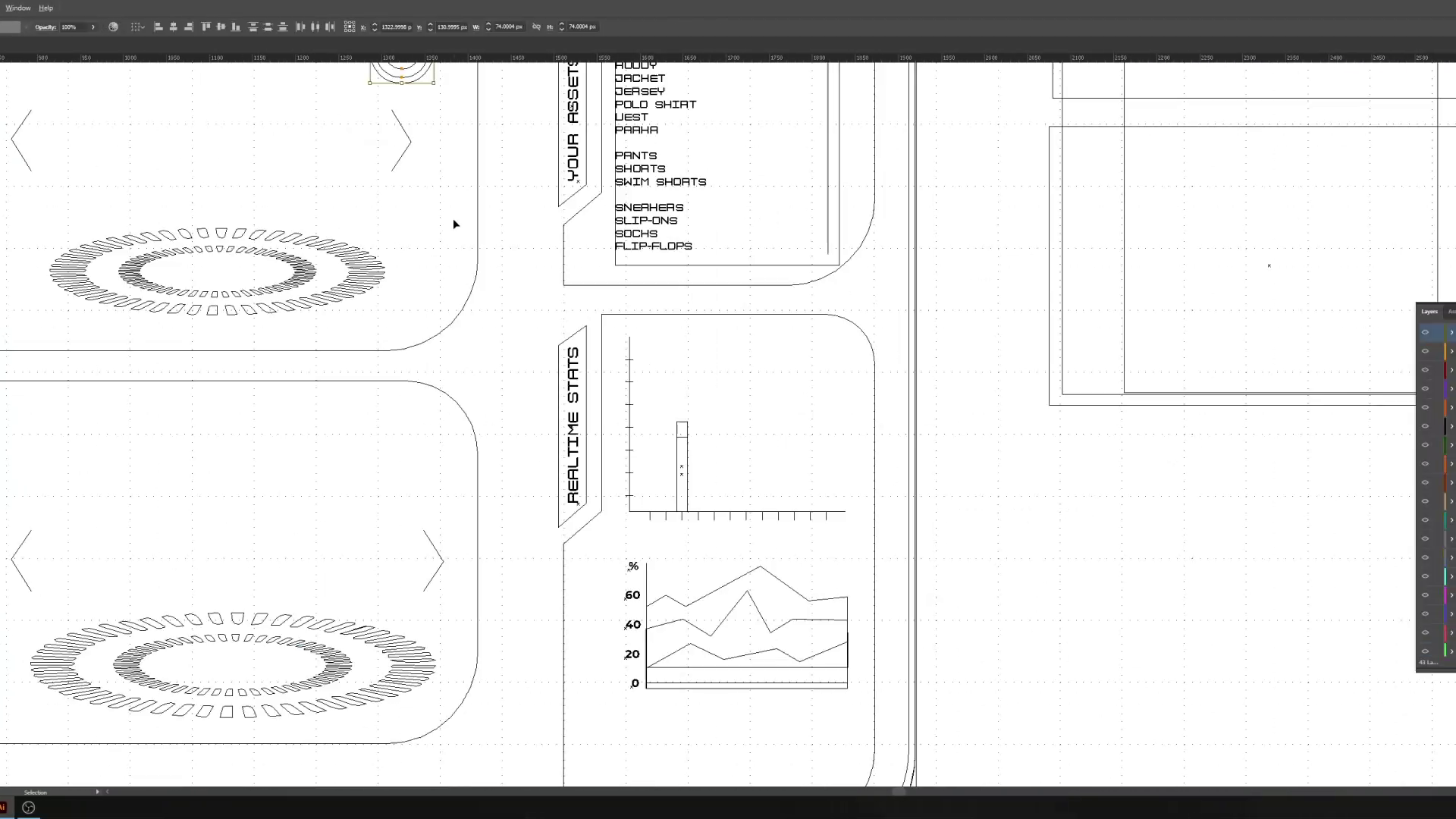This screenshot has width=1456, height=819.
Task: Hide the topmost selected layer via eye icon
Action: coord(1425,332)
